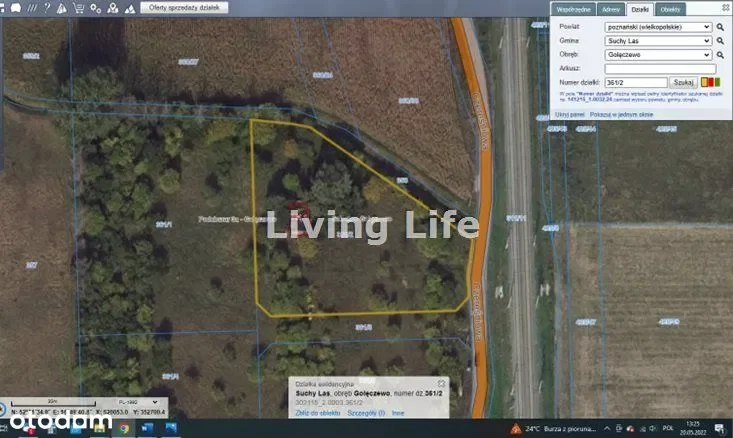Open the Obręb dropdown showing Golęczewo
The image size is (733, 438).
coord(658,54)
